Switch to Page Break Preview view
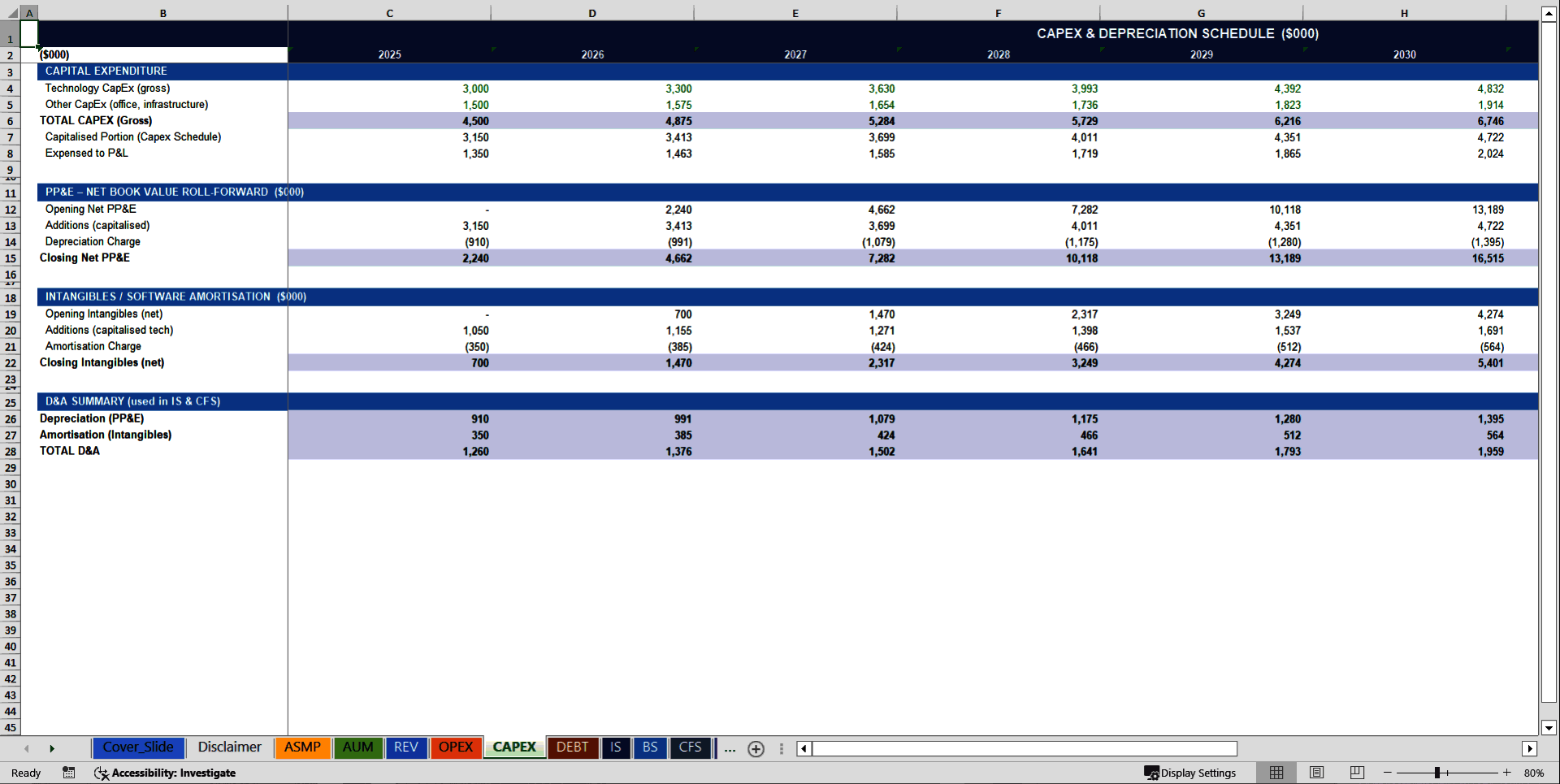Viewport: 1560px width, 784px height. [x=1355, y=772]
